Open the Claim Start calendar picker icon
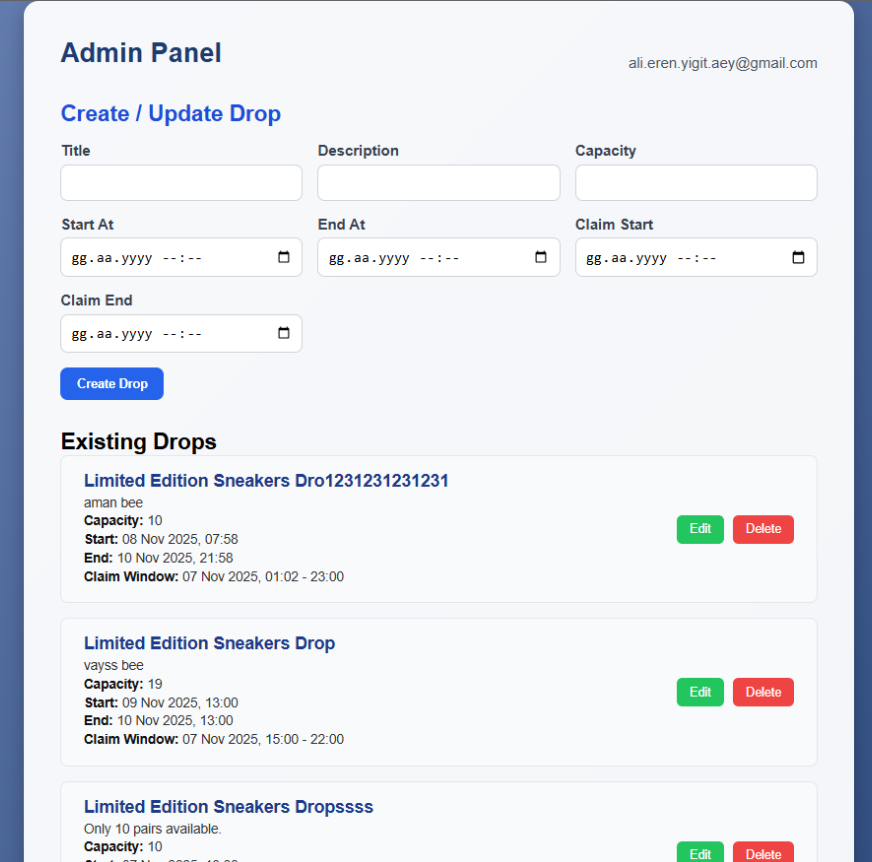The width and height of the screenshot is (872, 862). click(x=798, y=257)
